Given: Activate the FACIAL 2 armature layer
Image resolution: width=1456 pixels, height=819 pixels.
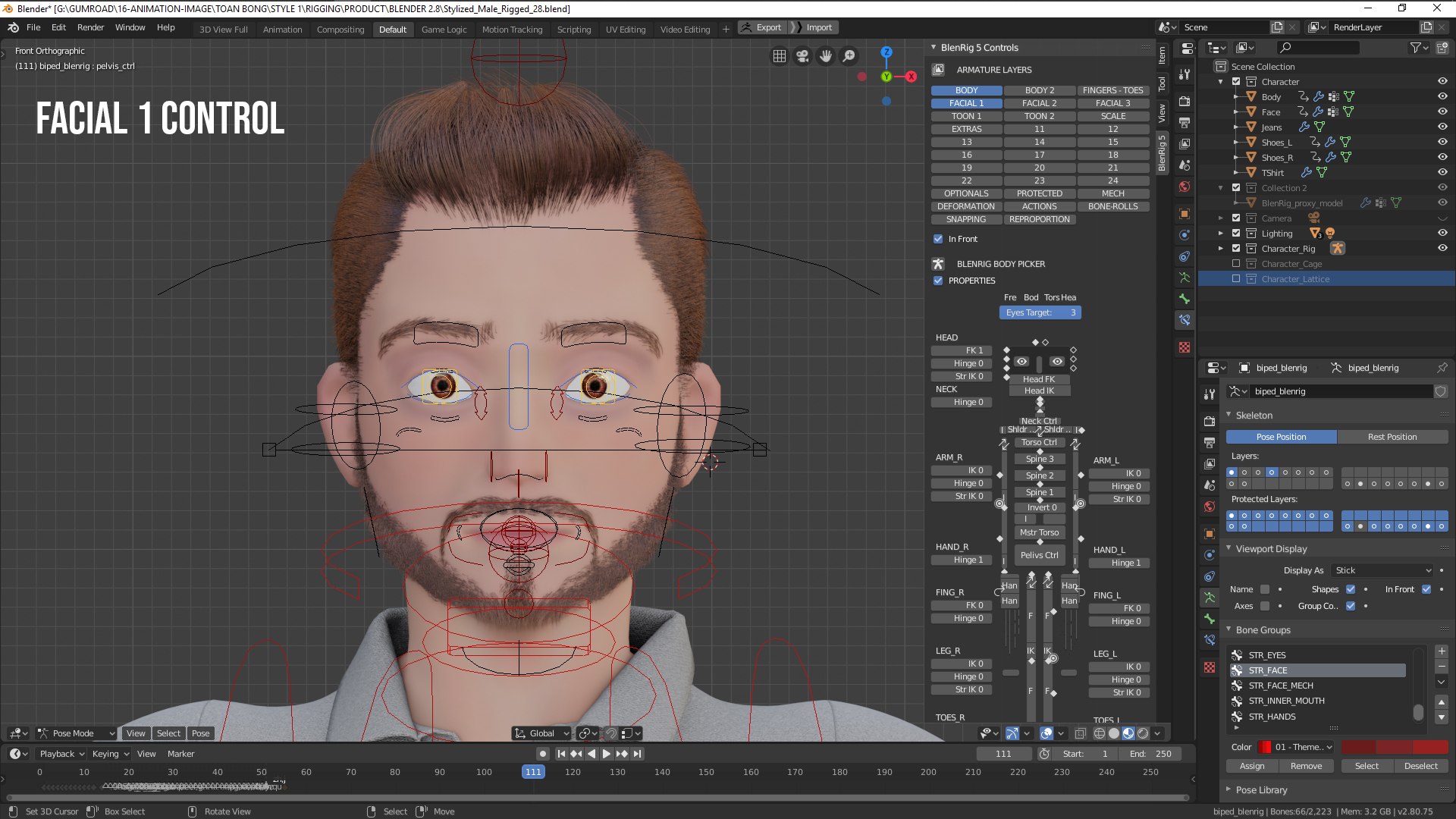Looking at the screenshot, I should tap(1039, 103).
